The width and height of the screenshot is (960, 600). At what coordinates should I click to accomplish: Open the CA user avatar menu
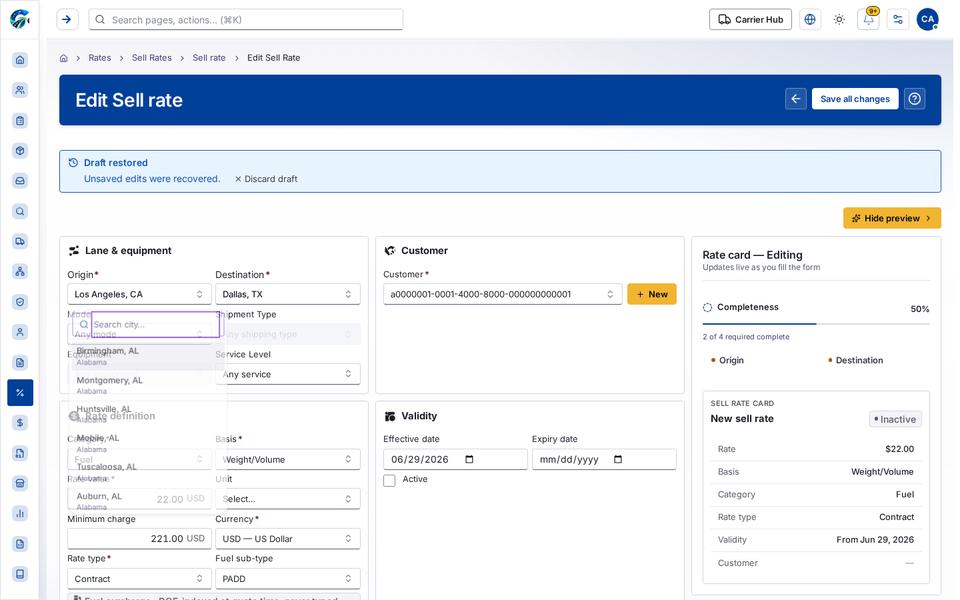click(x=928, y=20)
